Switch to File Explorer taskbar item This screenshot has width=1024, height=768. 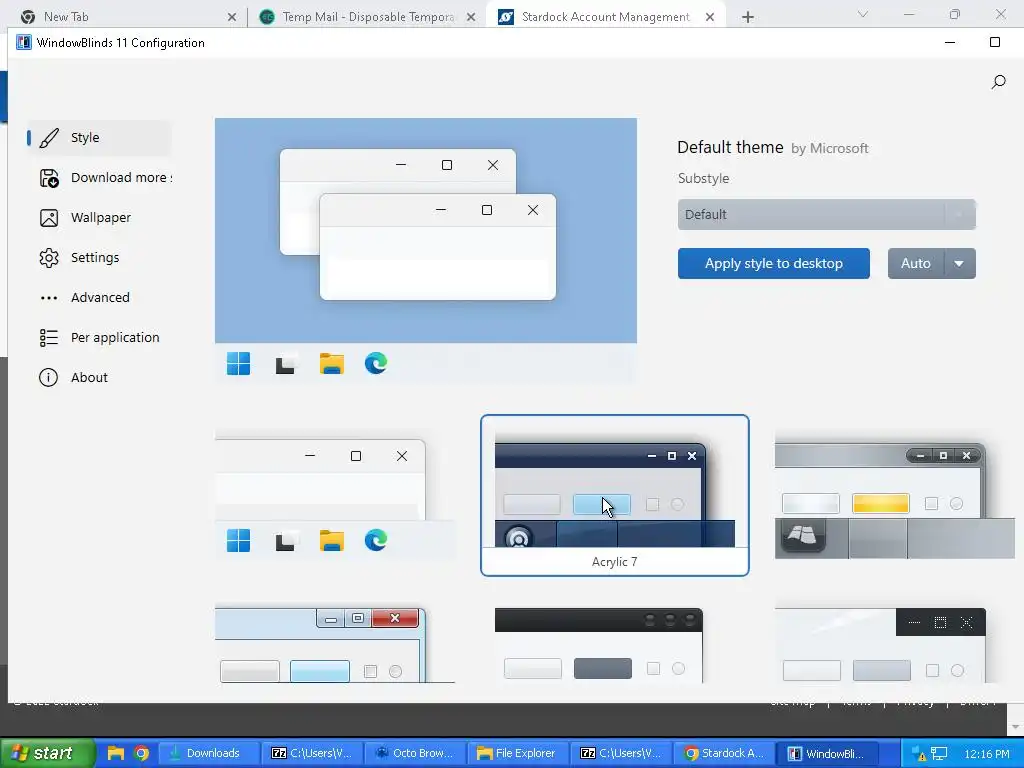pyautogui.click(x=518, y=753)
